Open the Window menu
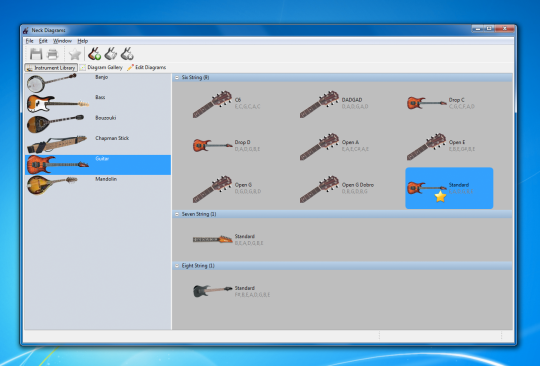This screenshot has height=366, width=540. [x=62, y=41]
